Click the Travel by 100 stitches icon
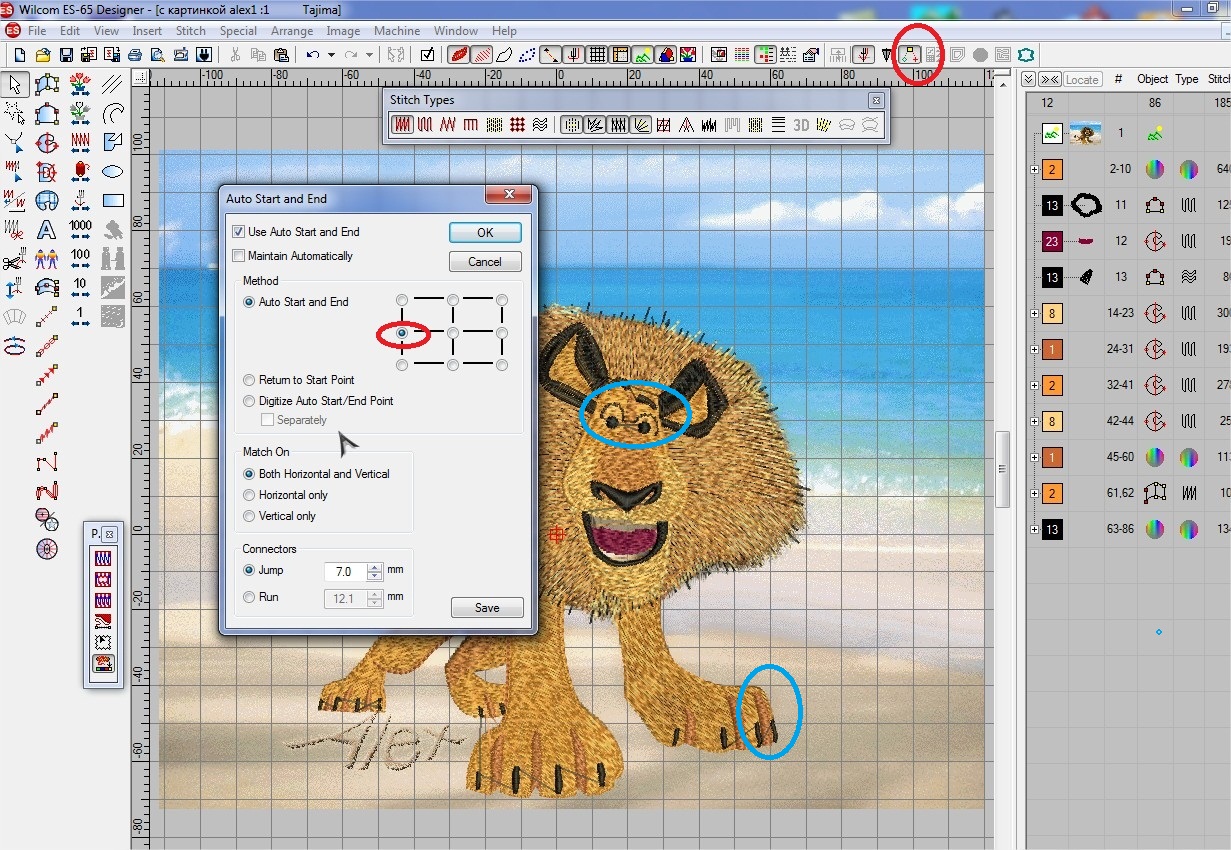1231x850 pixels. click(x=81, y=259)
